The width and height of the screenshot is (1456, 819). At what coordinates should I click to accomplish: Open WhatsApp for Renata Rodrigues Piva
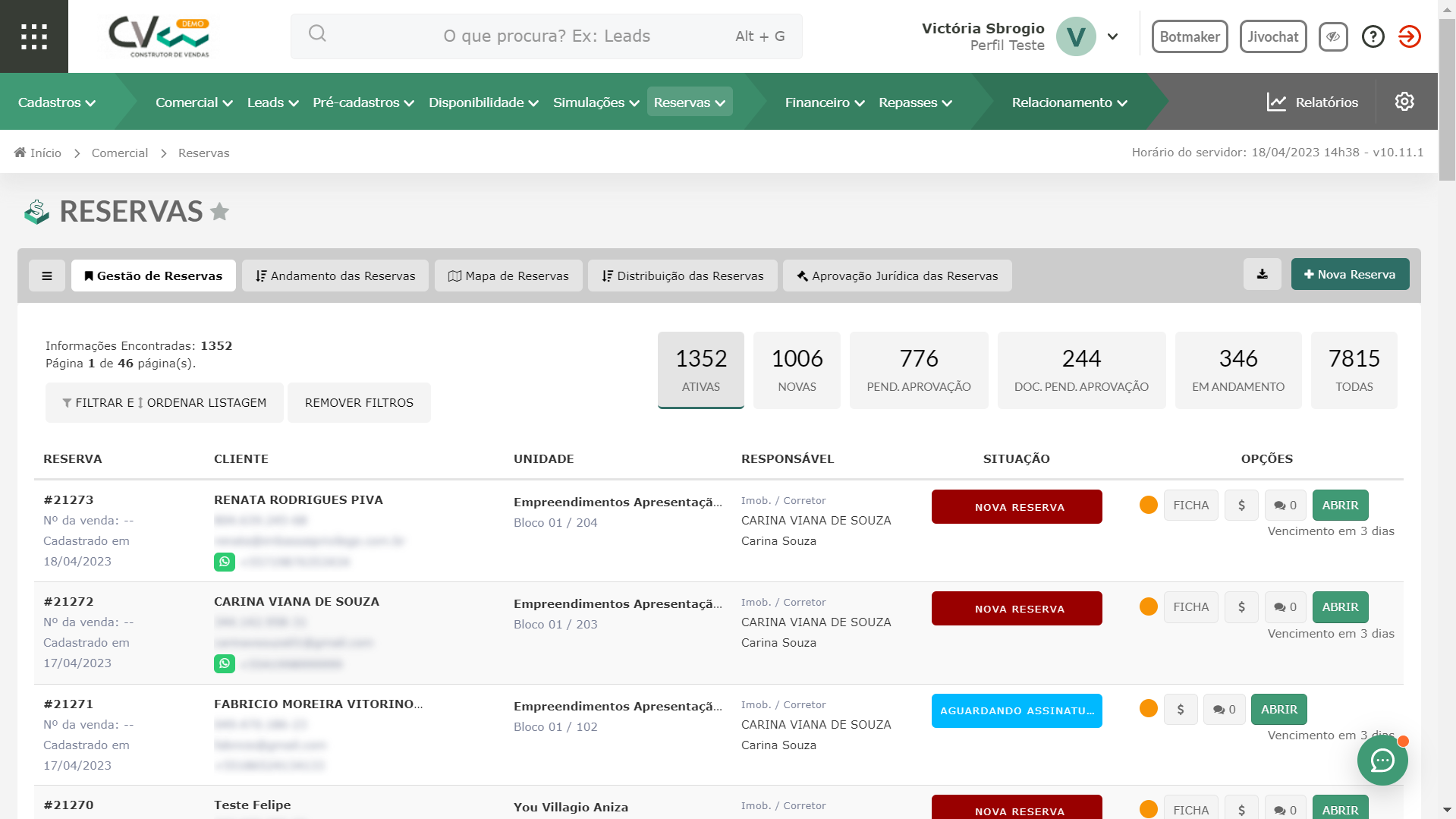coord(225,562)
